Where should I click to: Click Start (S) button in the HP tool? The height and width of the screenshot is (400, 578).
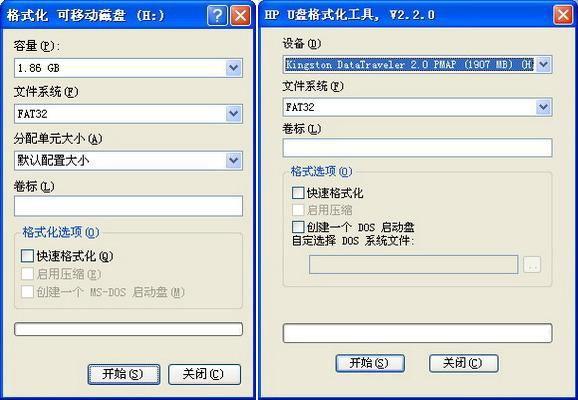coord(370,363)
